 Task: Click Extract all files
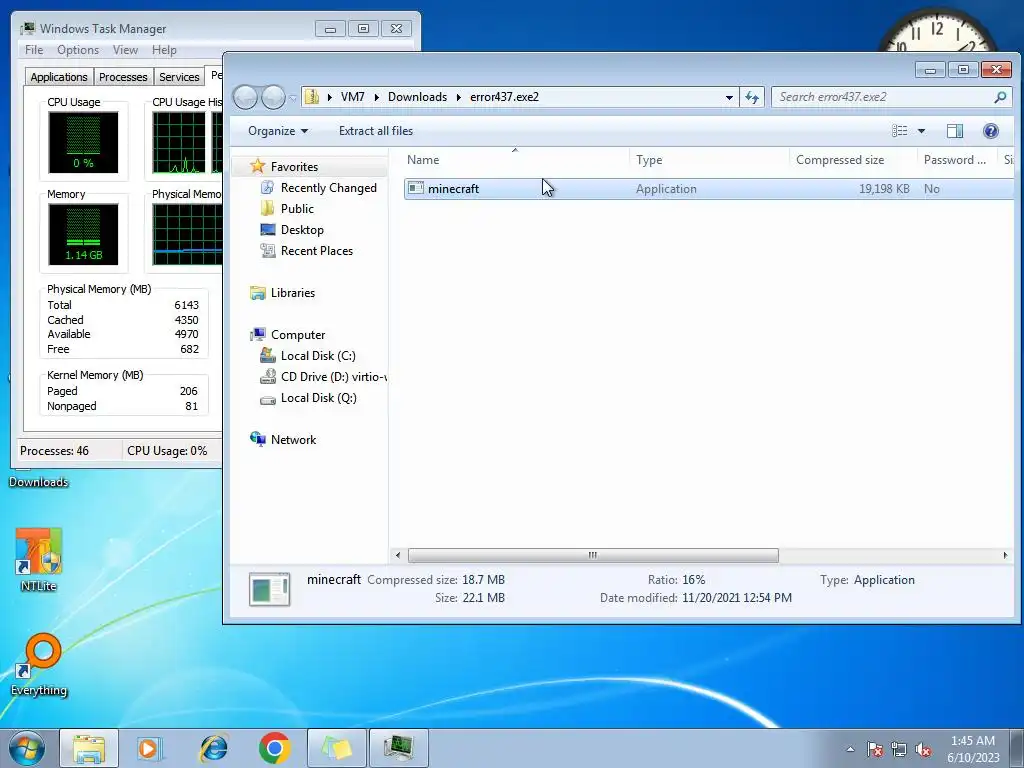(376, 131)
